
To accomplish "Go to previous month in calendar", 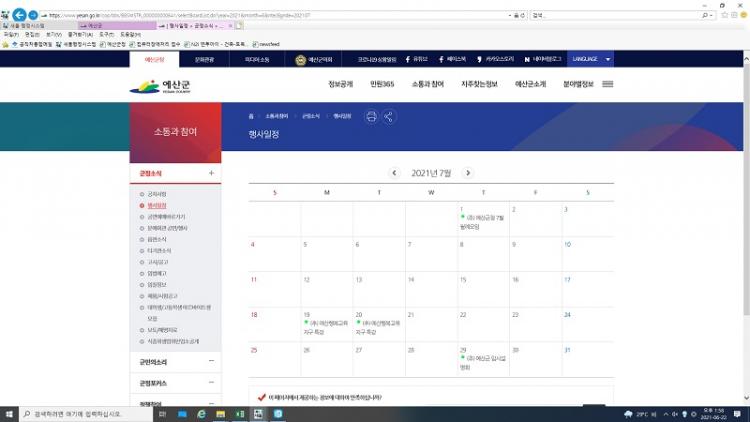I will coord(394,173).
